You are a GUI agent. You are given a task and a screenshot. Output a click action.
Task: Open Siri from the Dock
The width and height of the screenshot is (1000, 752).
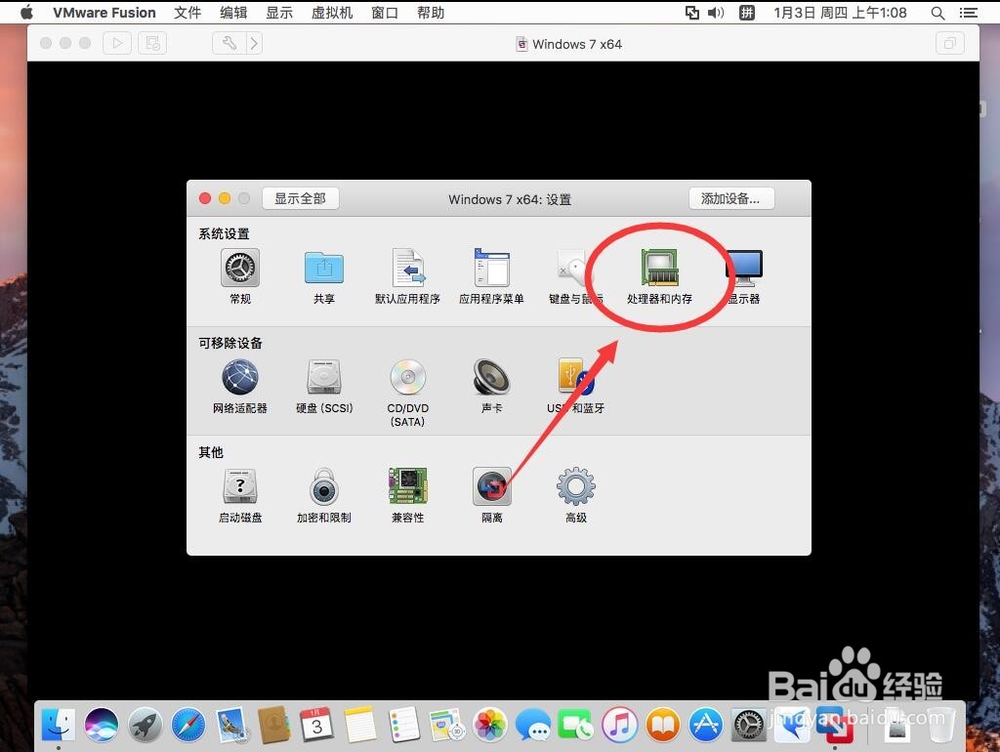pyautogui.click(x=101, y=725)
